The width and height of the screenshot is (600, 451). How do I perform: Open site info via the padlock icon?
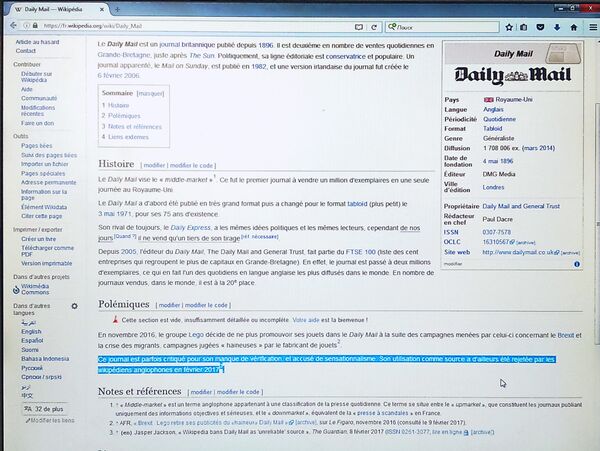pos(35,26)
